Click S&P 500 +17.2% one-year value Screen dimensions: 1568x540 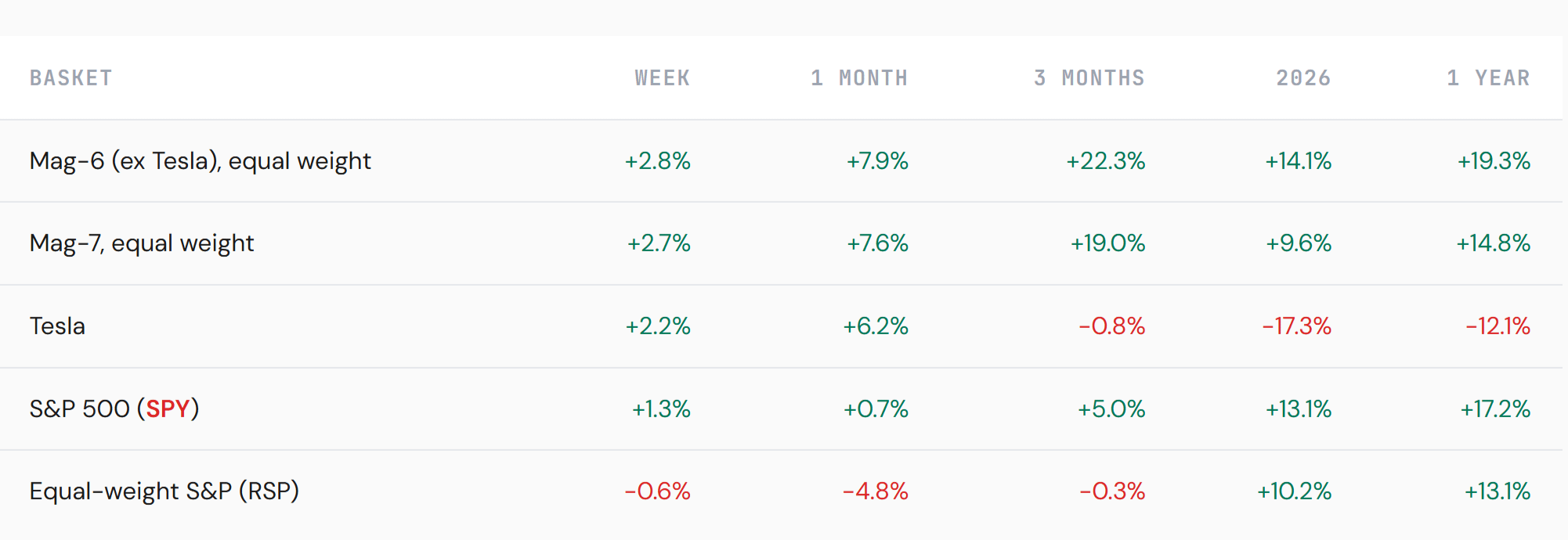click(x=1495, y=409)
